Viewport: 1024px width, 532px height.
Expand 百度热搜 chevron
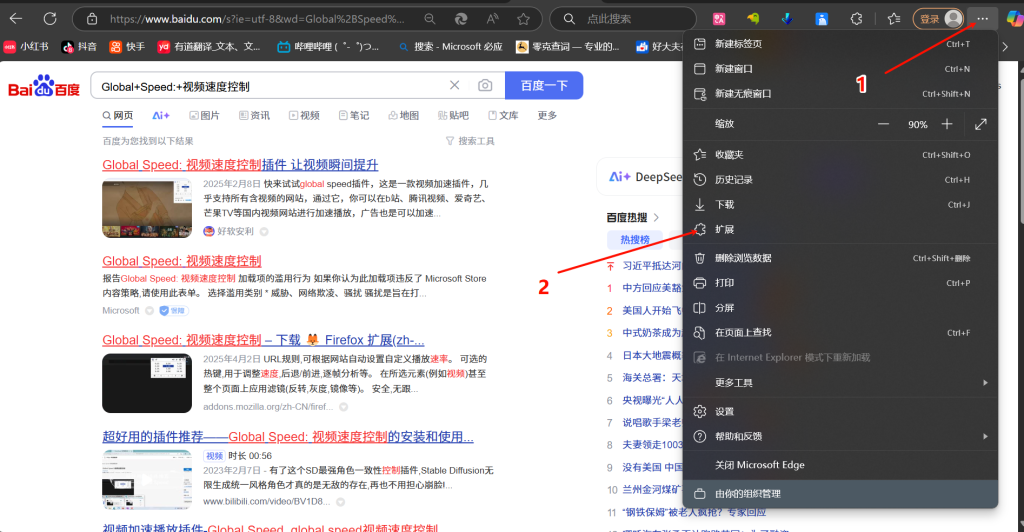point(656,217)
